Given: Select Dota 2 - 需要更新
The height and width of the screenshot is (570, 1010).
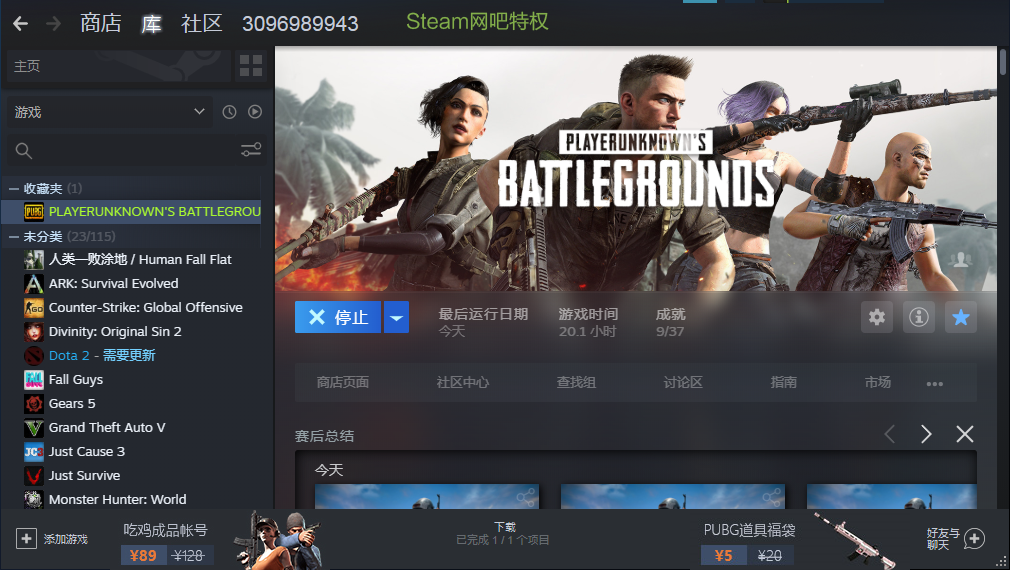Looking at the screenshot, I should [102, 356].
